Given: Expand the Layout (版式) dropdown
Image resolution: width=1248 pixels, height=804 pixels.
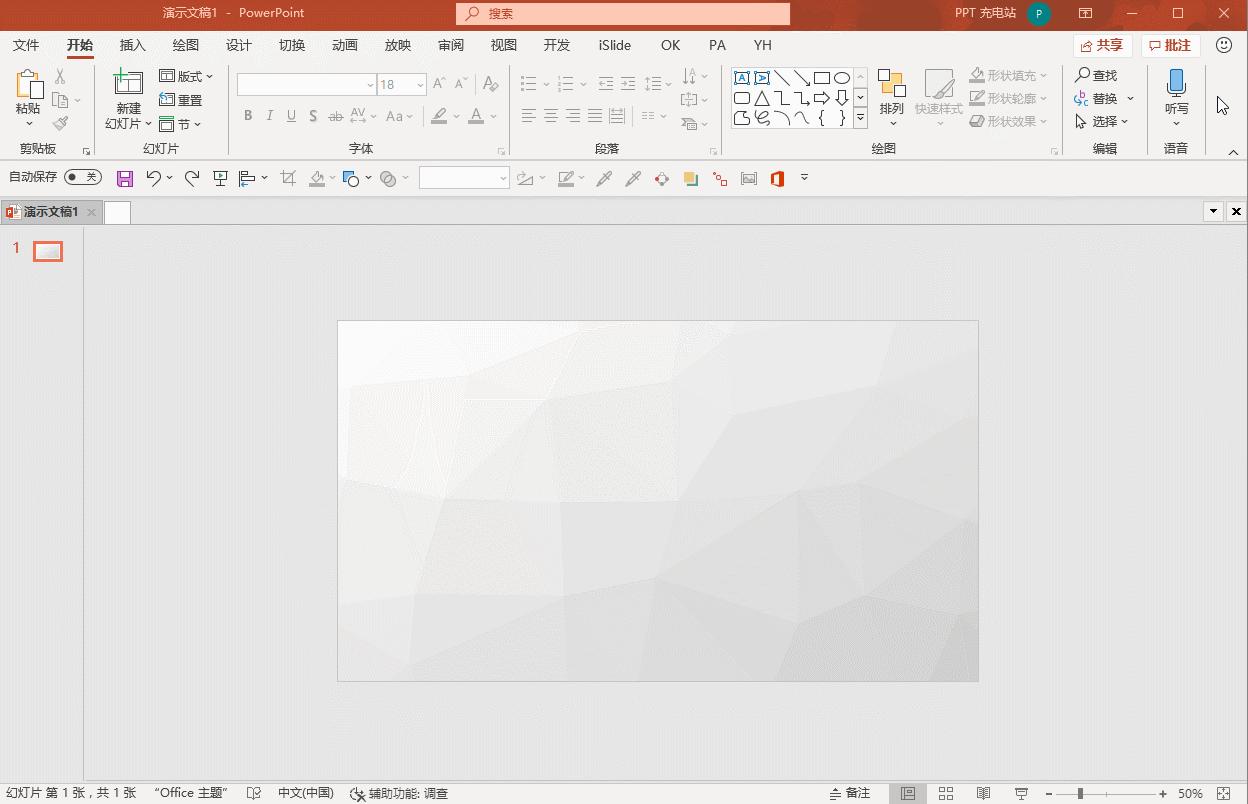Looking at the screenshot, I should pyautogui.click(x=187, y=76).
